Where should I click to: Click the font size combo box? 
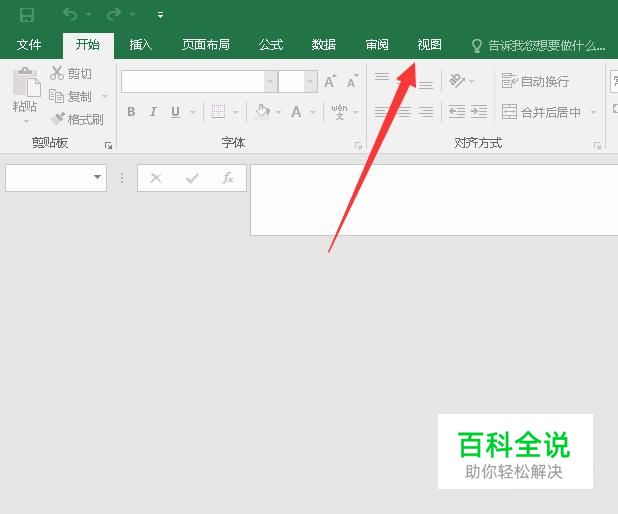(x=298, y=82)
